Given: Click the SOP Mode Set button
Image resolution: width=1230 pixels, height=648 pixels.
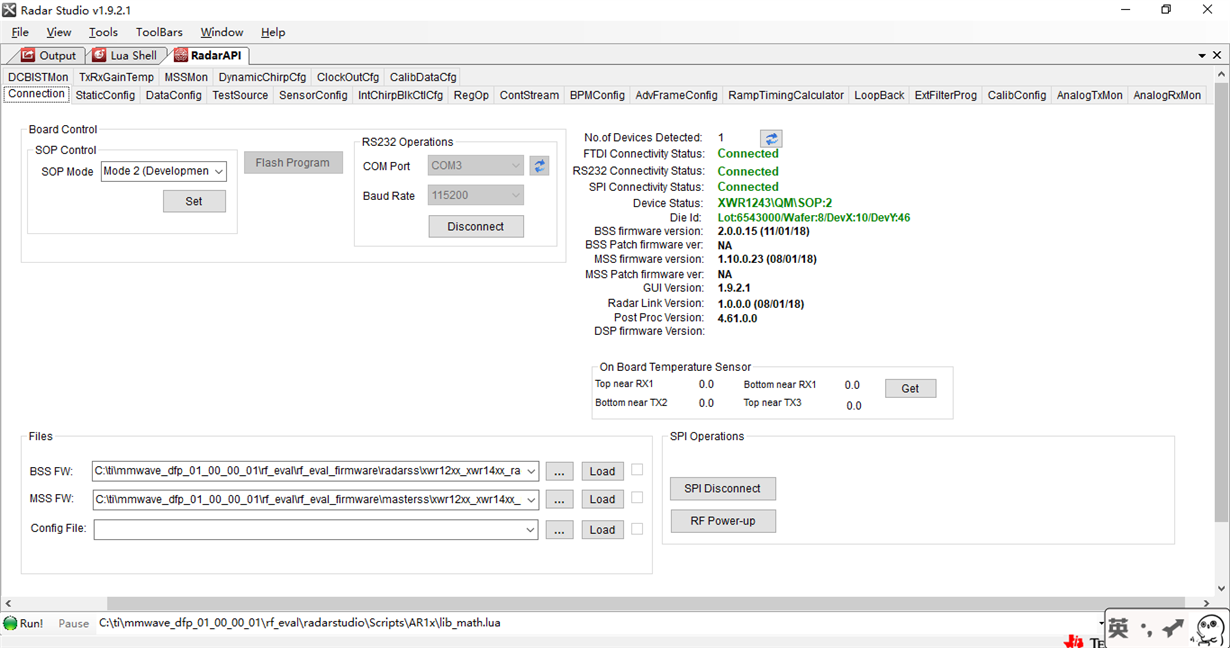Looking at the screenshot, I should pos(194,201).
